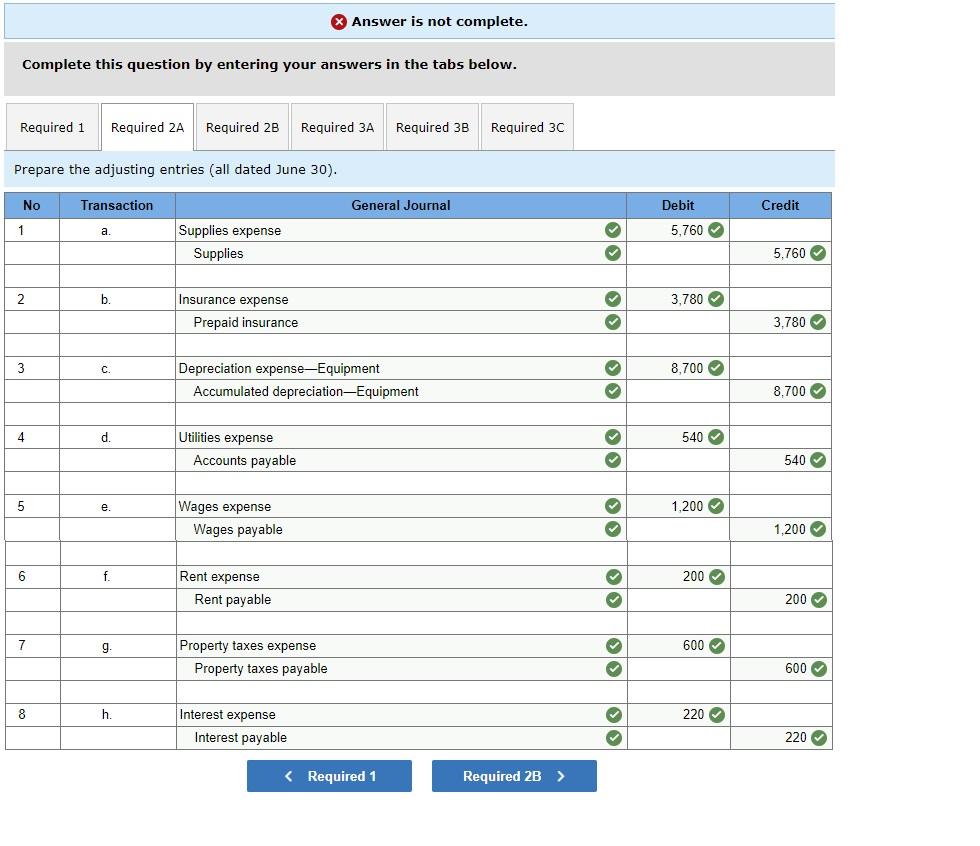Go back with the Required 1 button

(329, 776)
